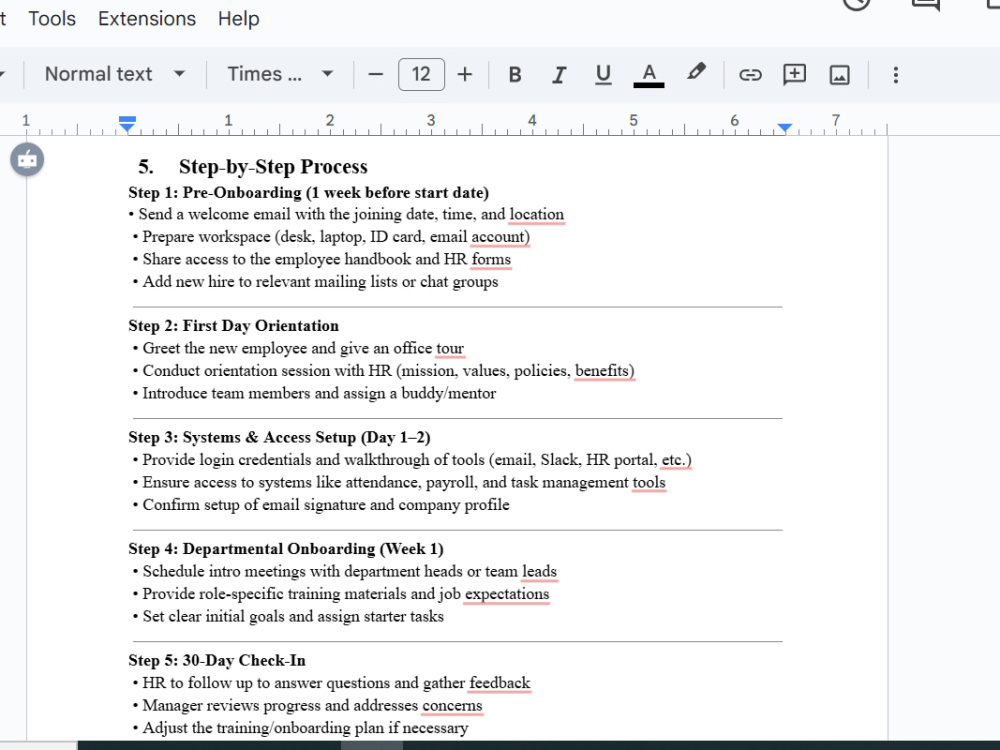
Task: Toggle italic formatting
Action: [559, 75]
